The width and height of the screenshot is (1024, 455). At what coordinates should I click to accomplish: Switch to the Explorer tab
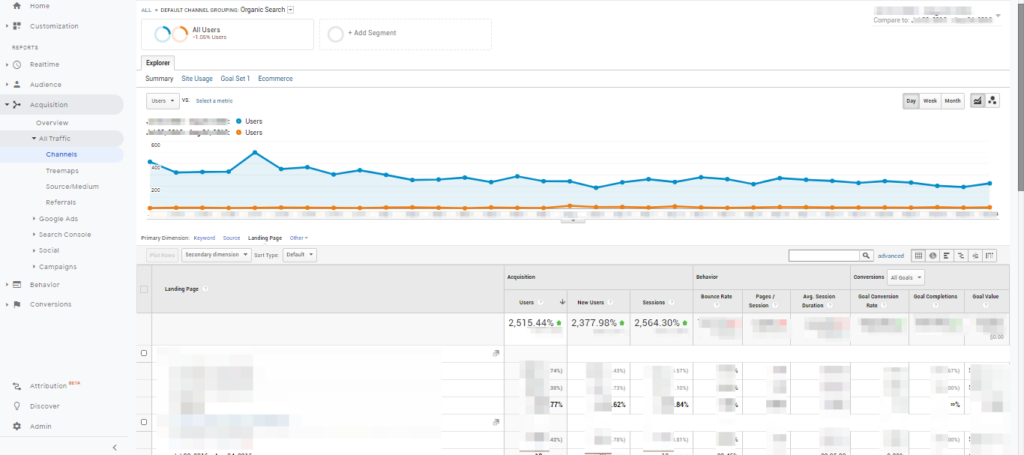157,63
